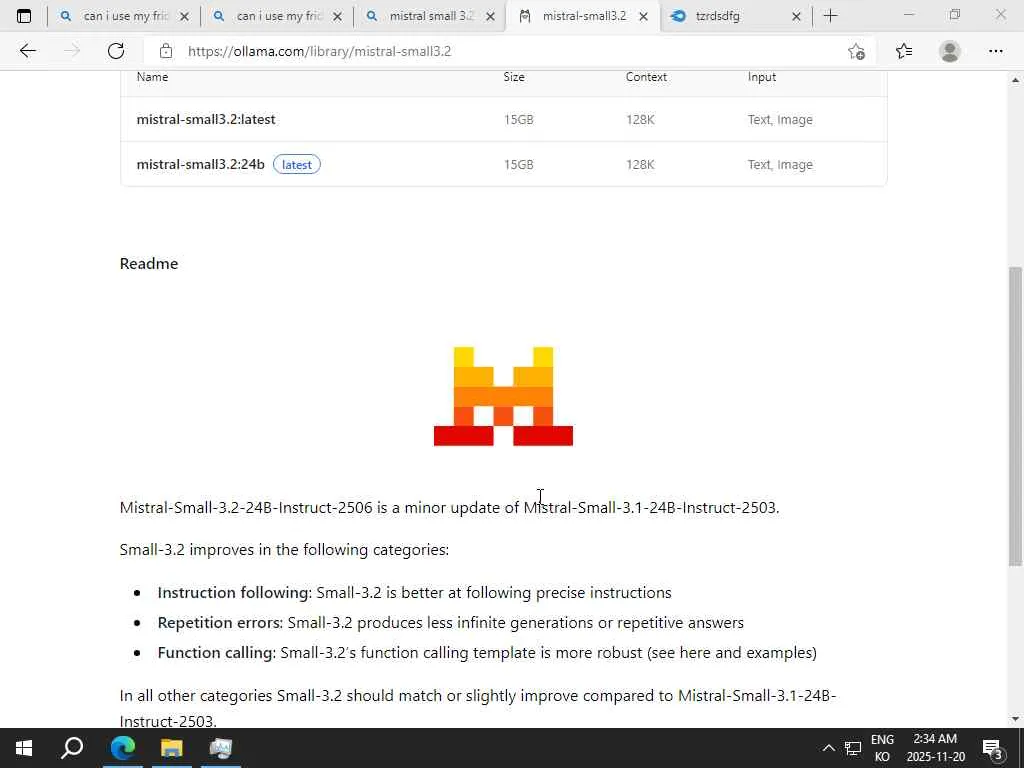The height and width of the screenshot is (768, 1024).
Task: Follow the 'examples' link in Function calling
Action: 777,652
